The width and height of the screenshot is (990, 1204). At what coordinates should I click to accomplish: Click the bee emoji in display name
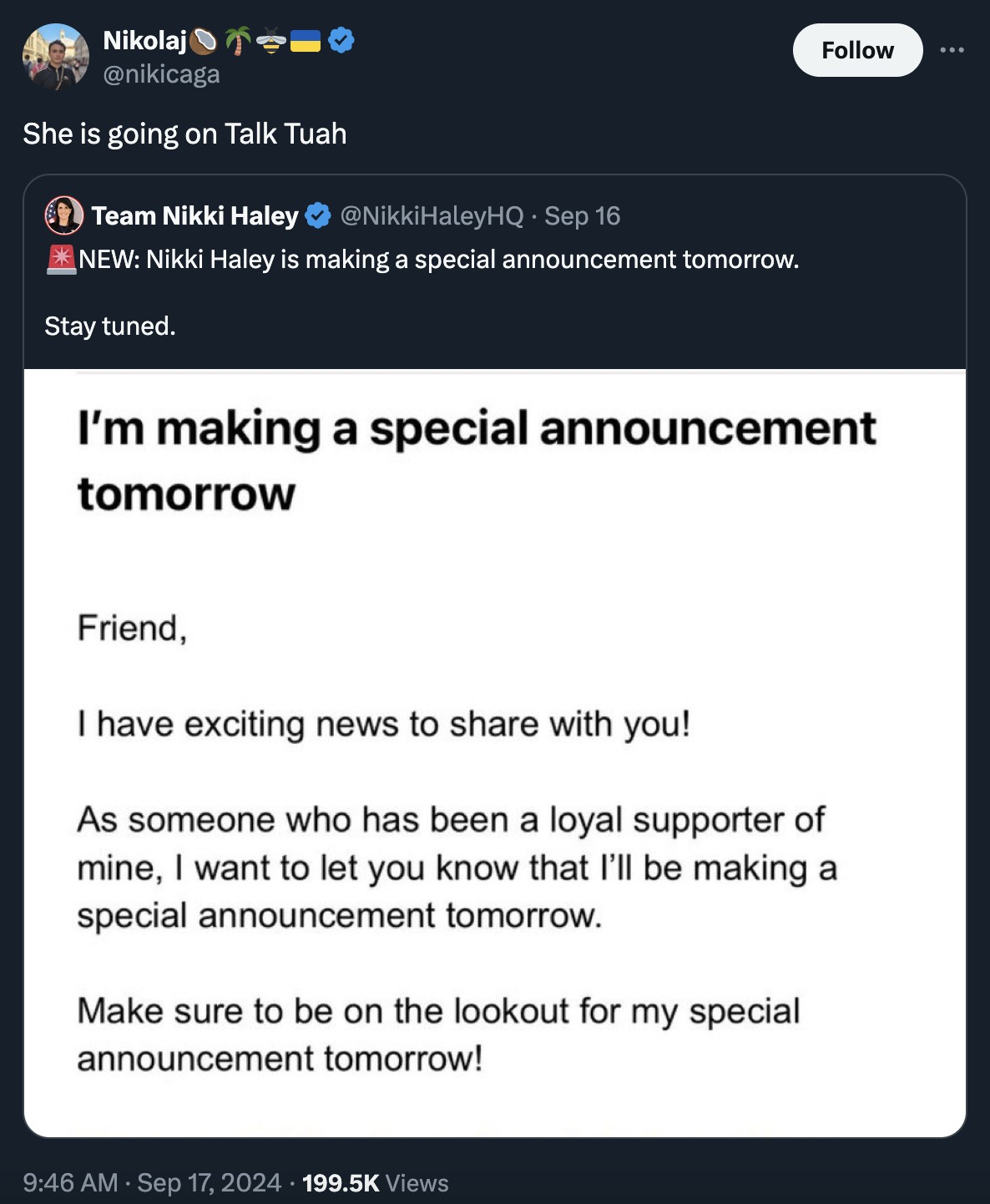[271, 40]
